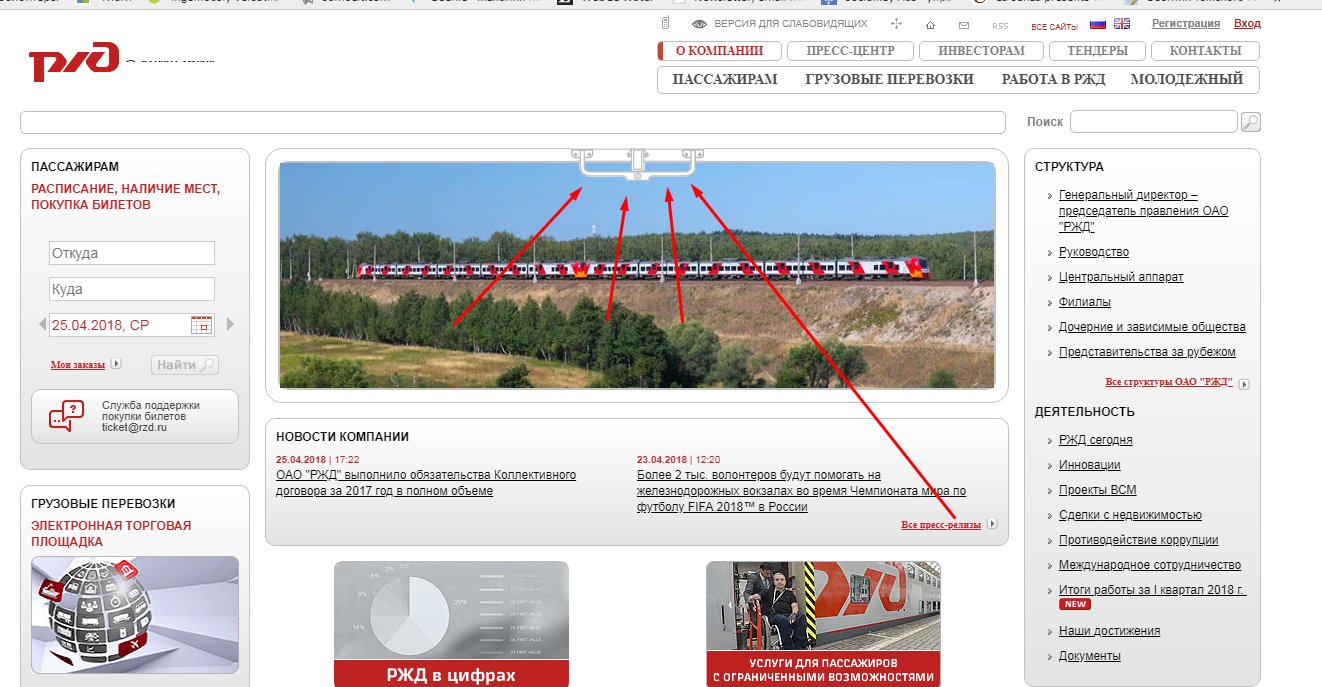Click arrow icon next to Мои заказы

pos(116,365)
